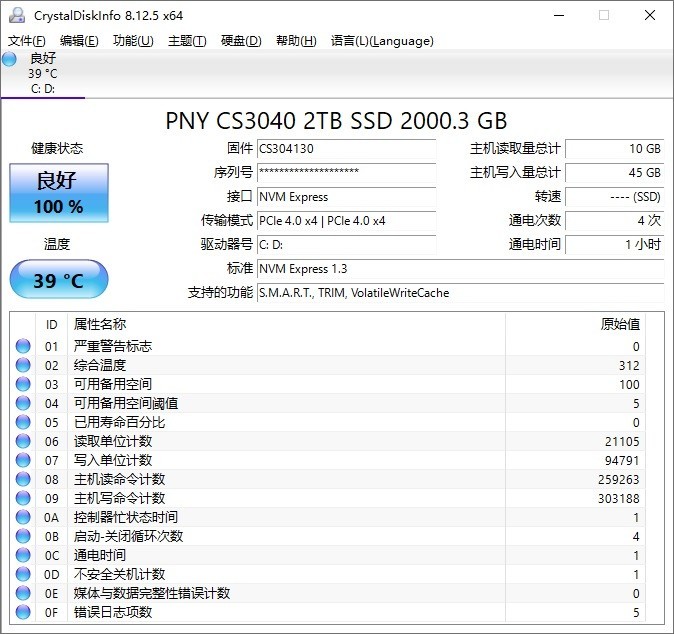Screen dimensions: 674x634
Task: Click the 39 °C temperature button
Action: (59, 279)
